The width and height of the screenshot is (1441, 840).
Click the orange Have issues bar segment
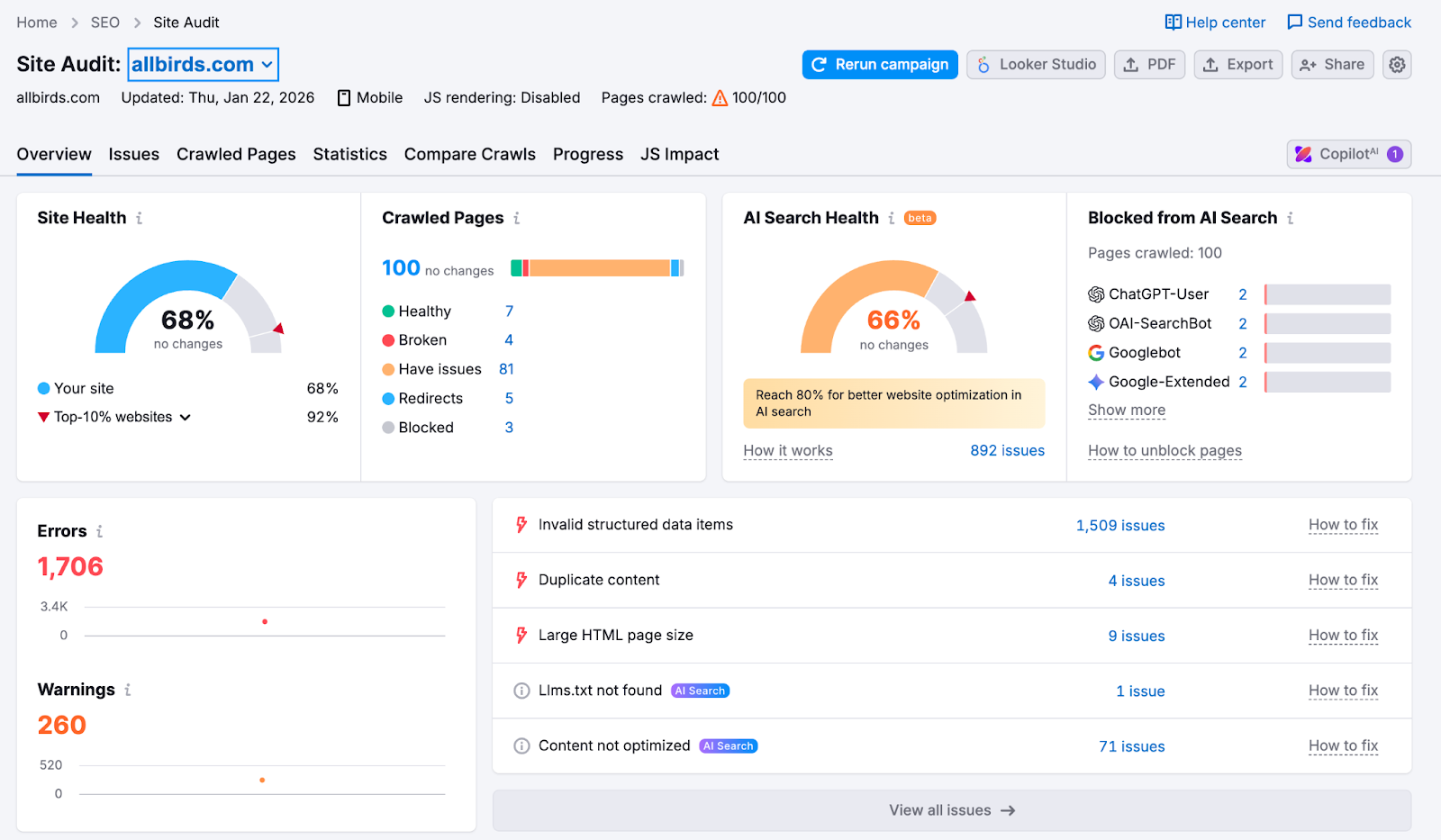(599, 268)
